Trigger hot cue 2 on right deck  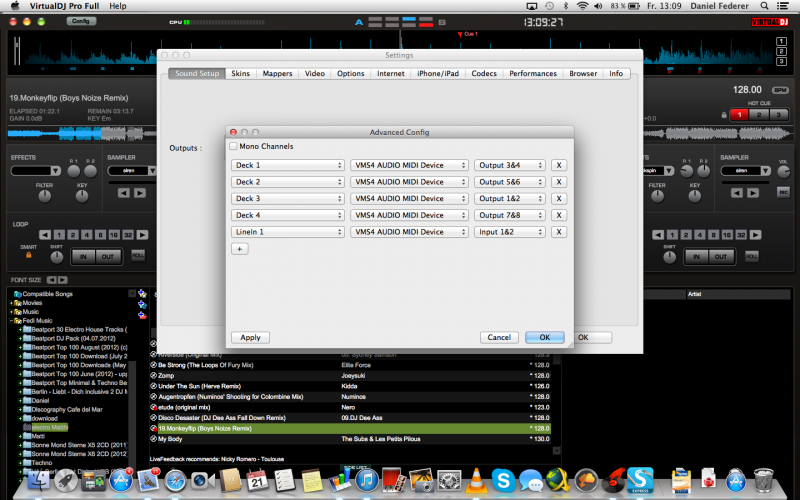tap(759, 115)
